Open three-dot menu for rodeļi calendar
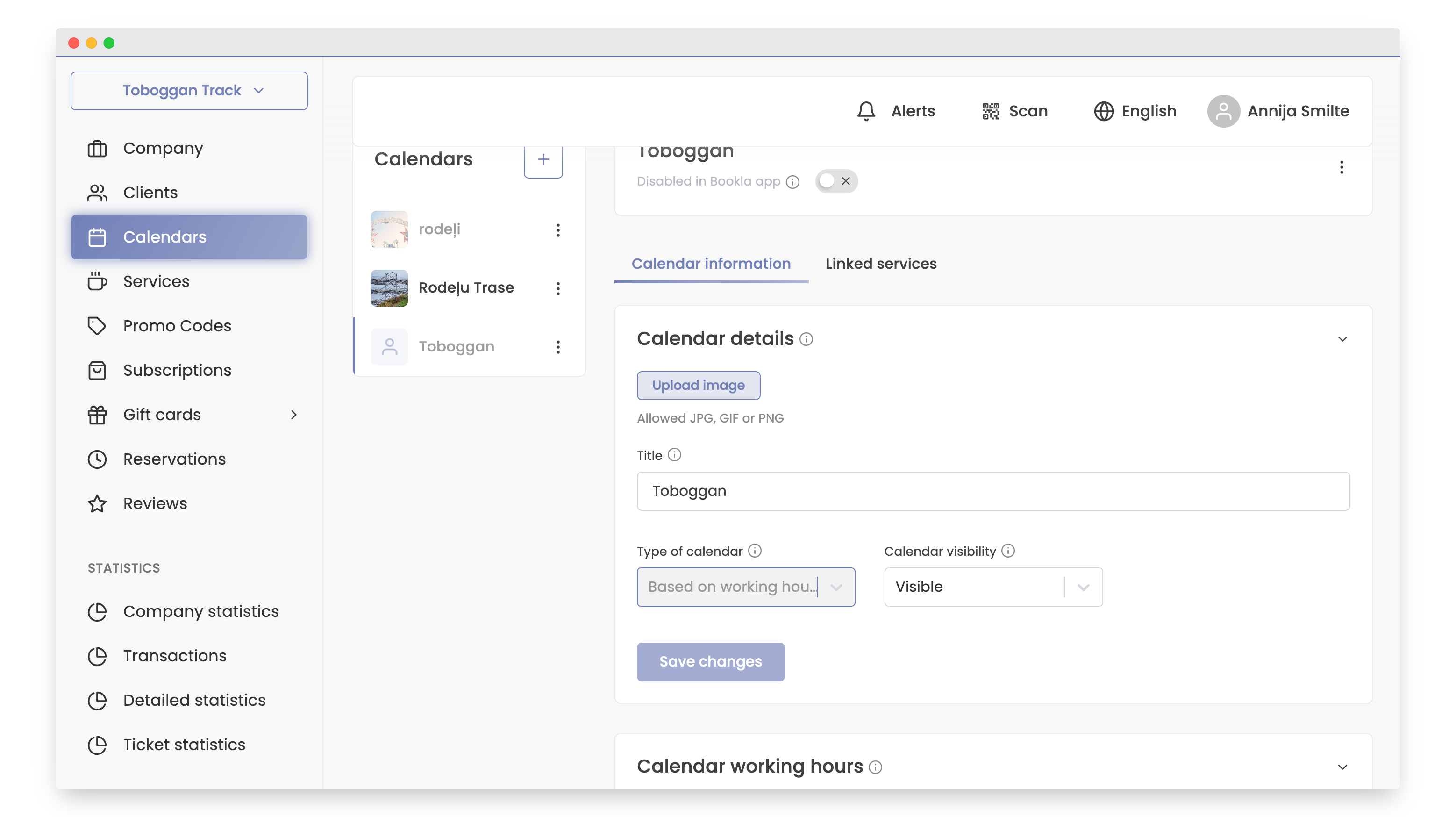Image resolution: width=1456 pixels, height=817 pixels. (x=558, y=230)
